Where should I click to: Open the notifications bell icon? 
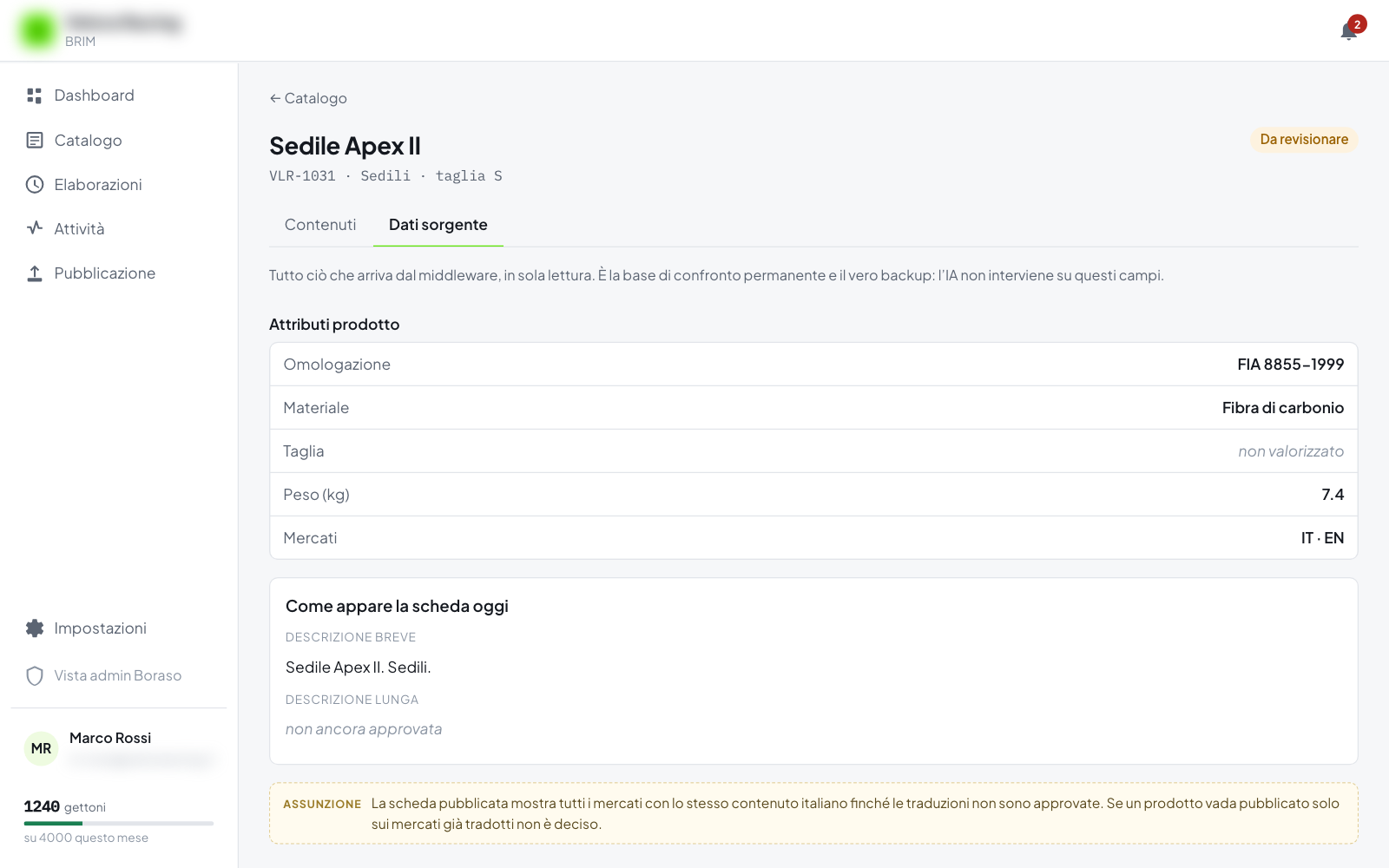(1348, 31)
